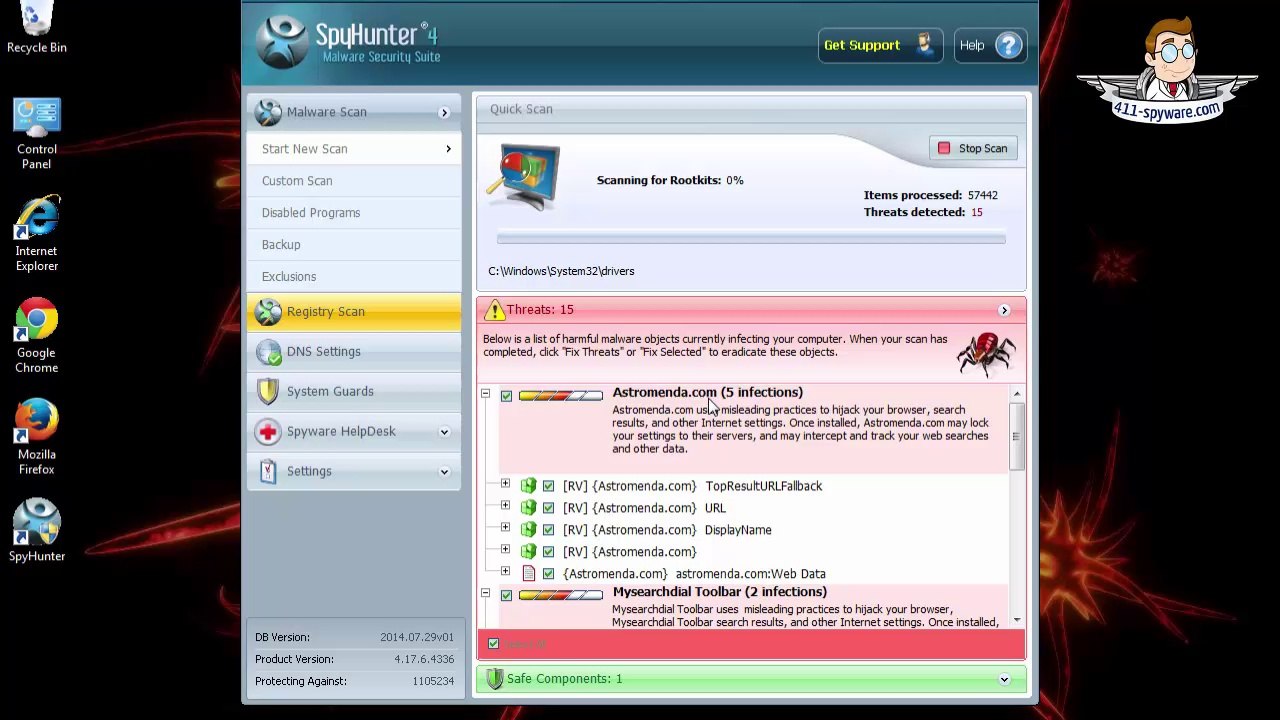
Task: Click the threats list scrollbar thumb
Action: tap(1016, 436)
